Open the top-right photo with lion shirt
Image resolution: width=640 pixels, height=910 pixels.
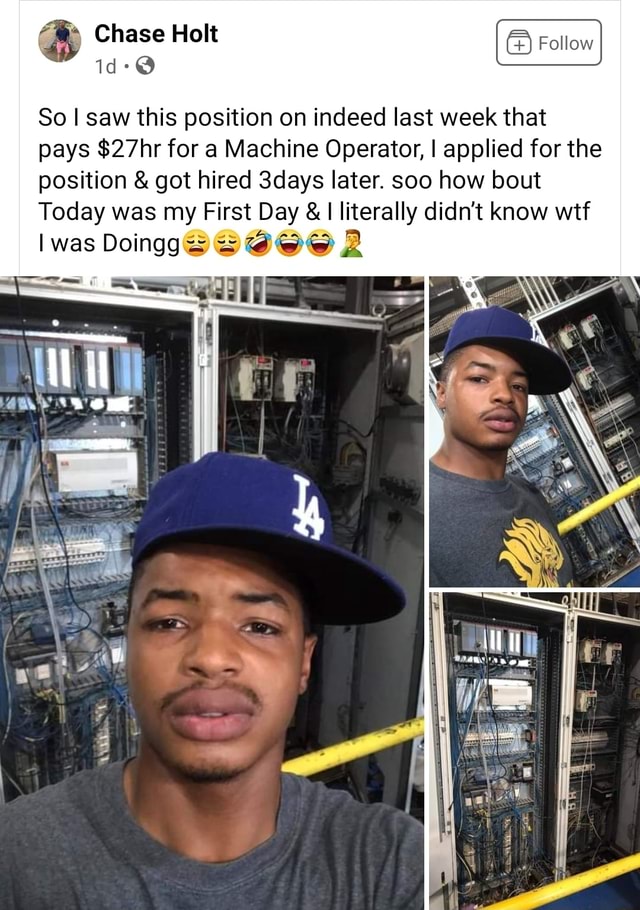coord(534,431)
